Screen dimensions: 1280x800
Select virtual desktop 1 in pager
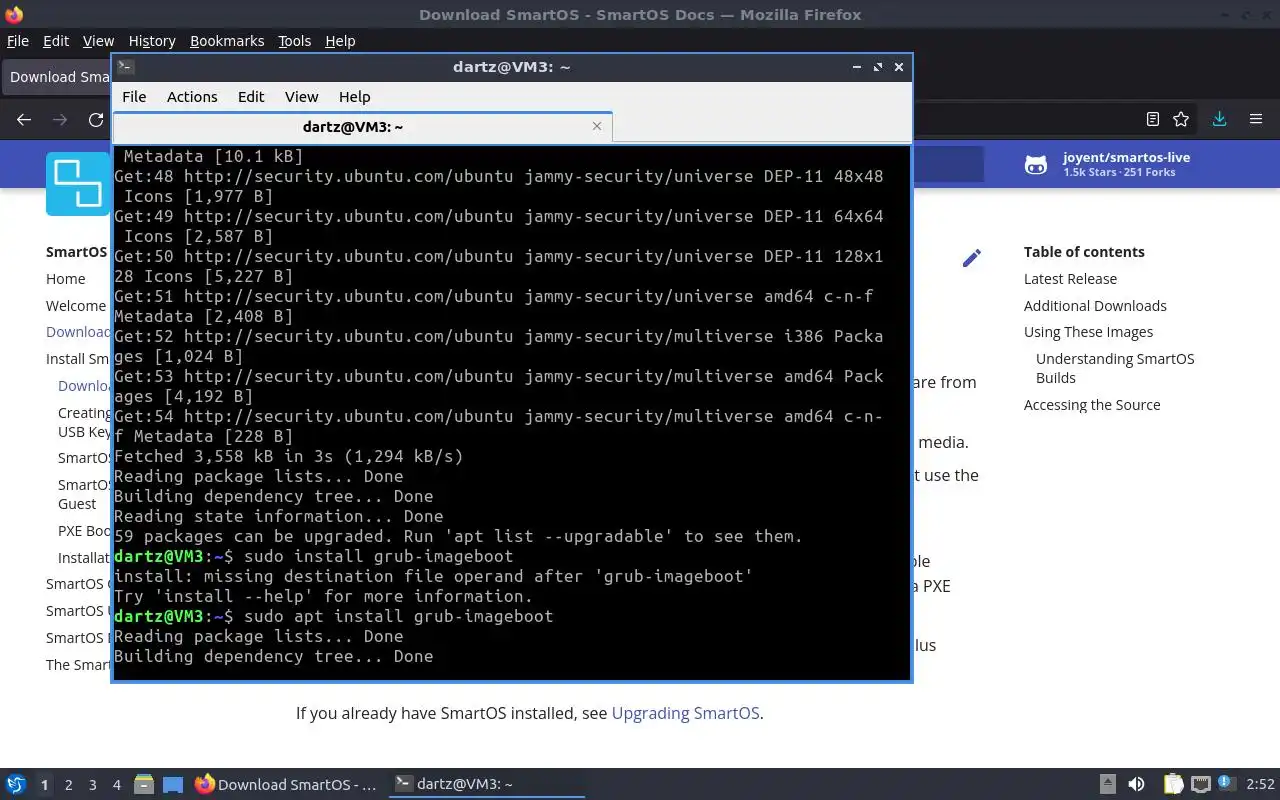45,785
